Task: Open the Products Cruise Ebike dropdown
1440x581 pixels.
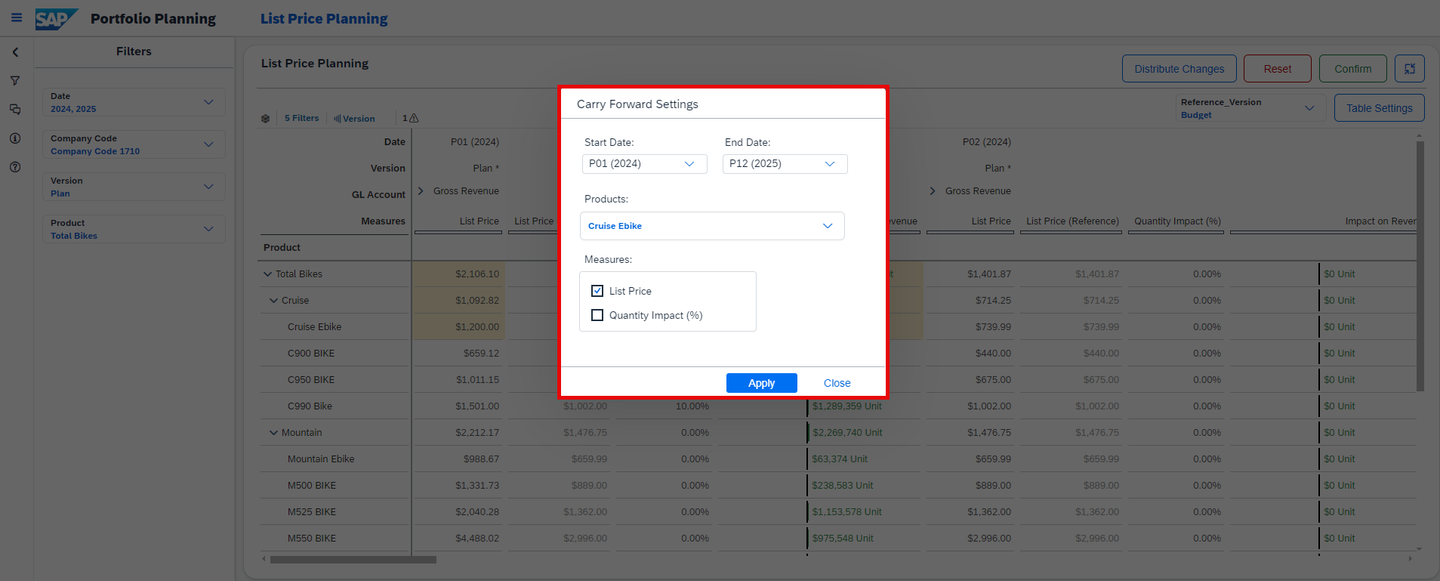Action: (712, 226)
